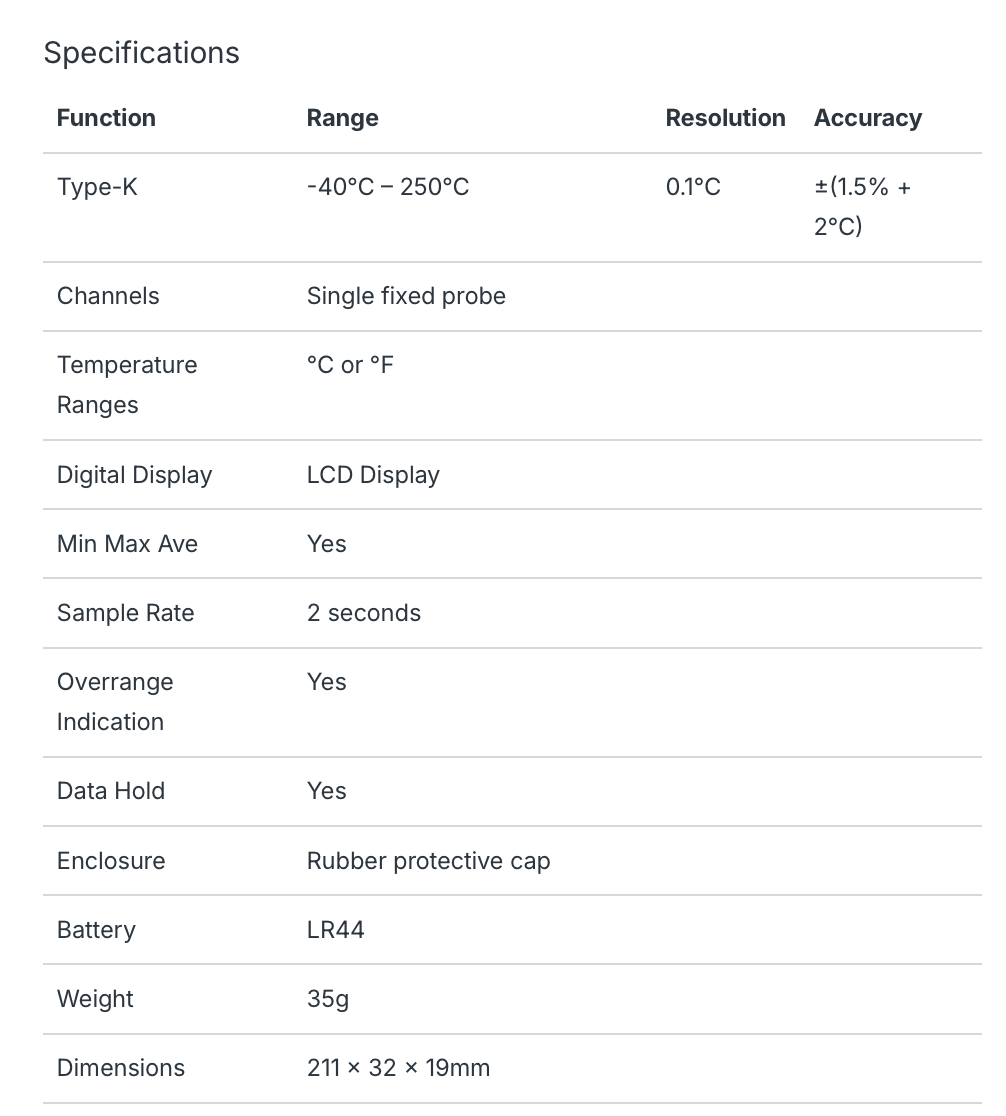This screenshot has height=1116, width=1006.
Task: Select the Function column header
Action: click(106, 118)
